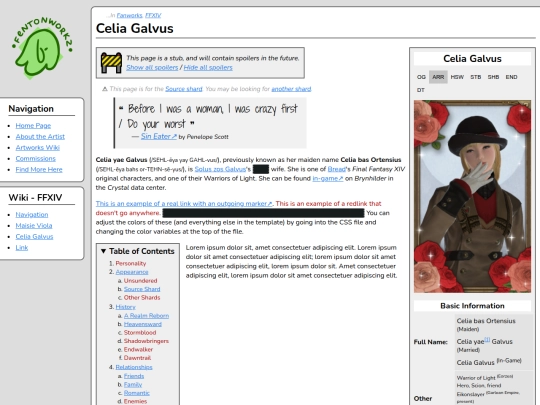Jump to Other Shards subsection
Screen dimensions: 540x405
(142, 298)
